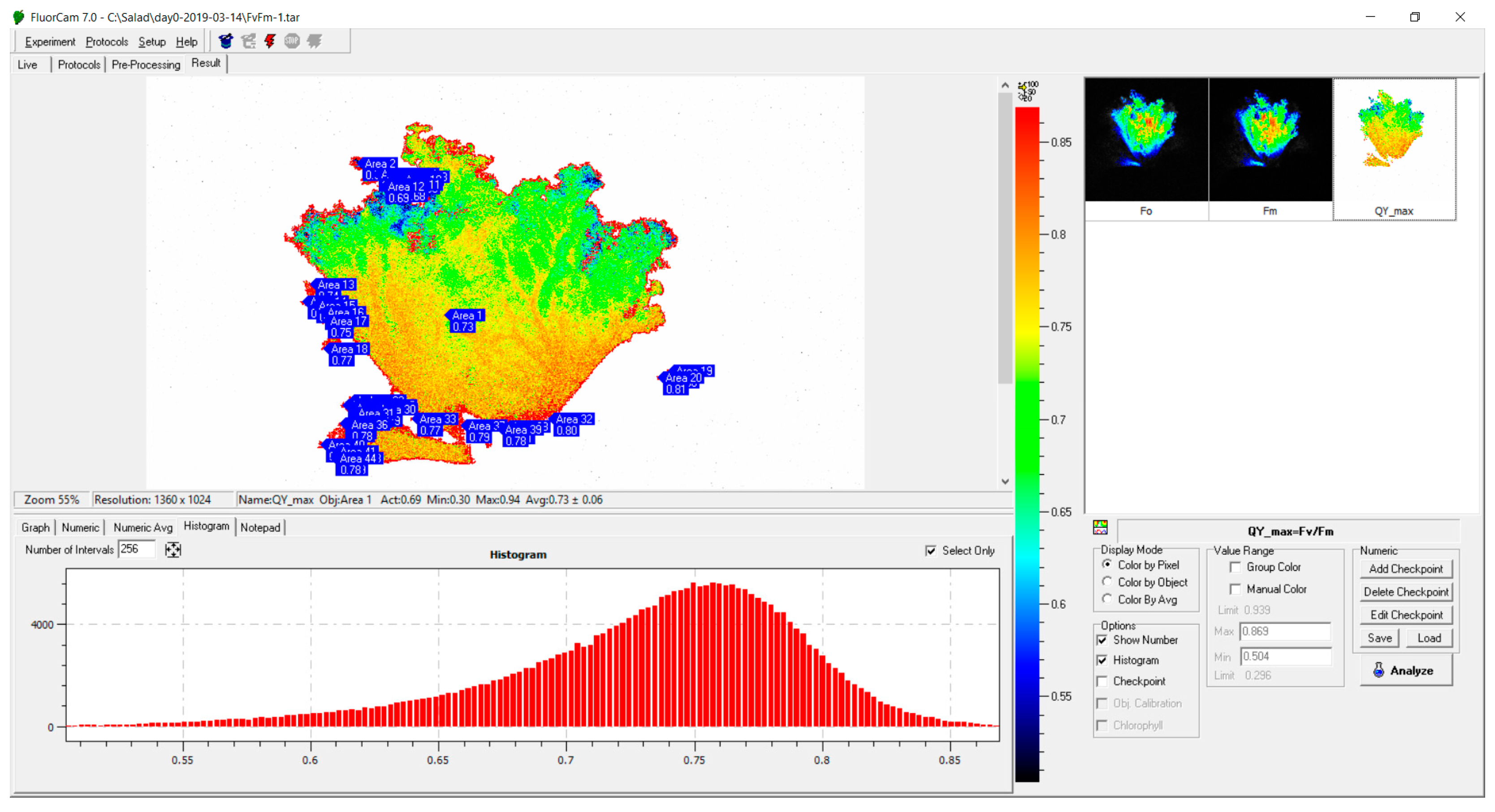Click the histogram autoscale crosshair icon
1495x812 pixels.
coord(173,549)
